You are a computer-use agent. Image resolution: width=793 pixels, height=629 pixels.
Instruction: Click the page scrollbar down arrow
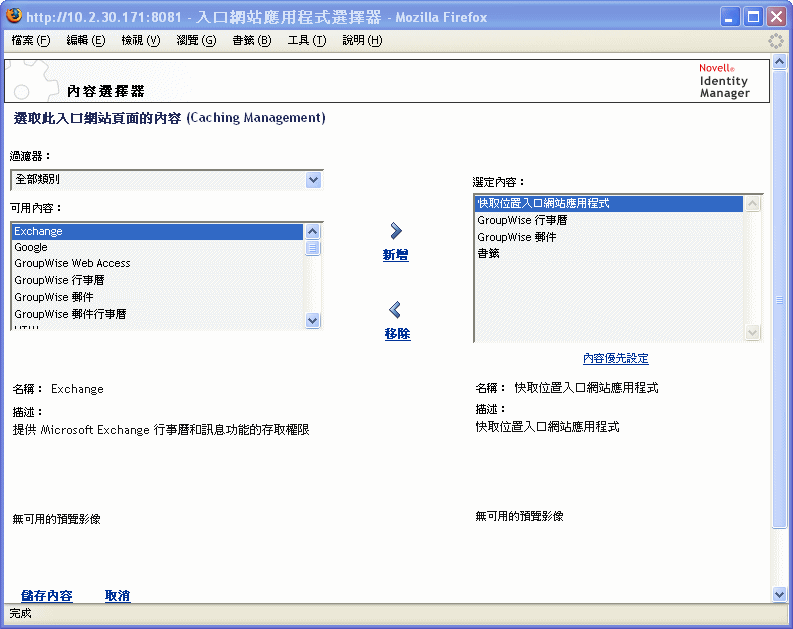coord(779,595)
